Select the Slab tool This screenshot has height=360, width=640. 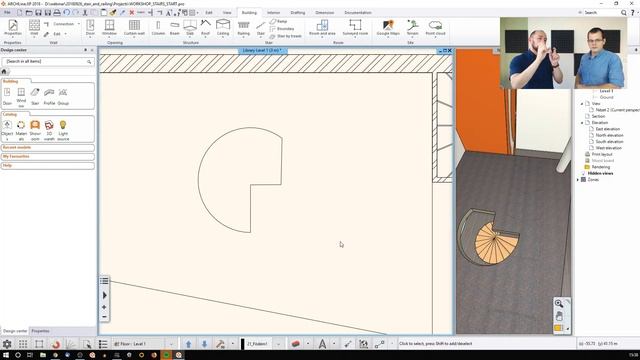[190, 28]
